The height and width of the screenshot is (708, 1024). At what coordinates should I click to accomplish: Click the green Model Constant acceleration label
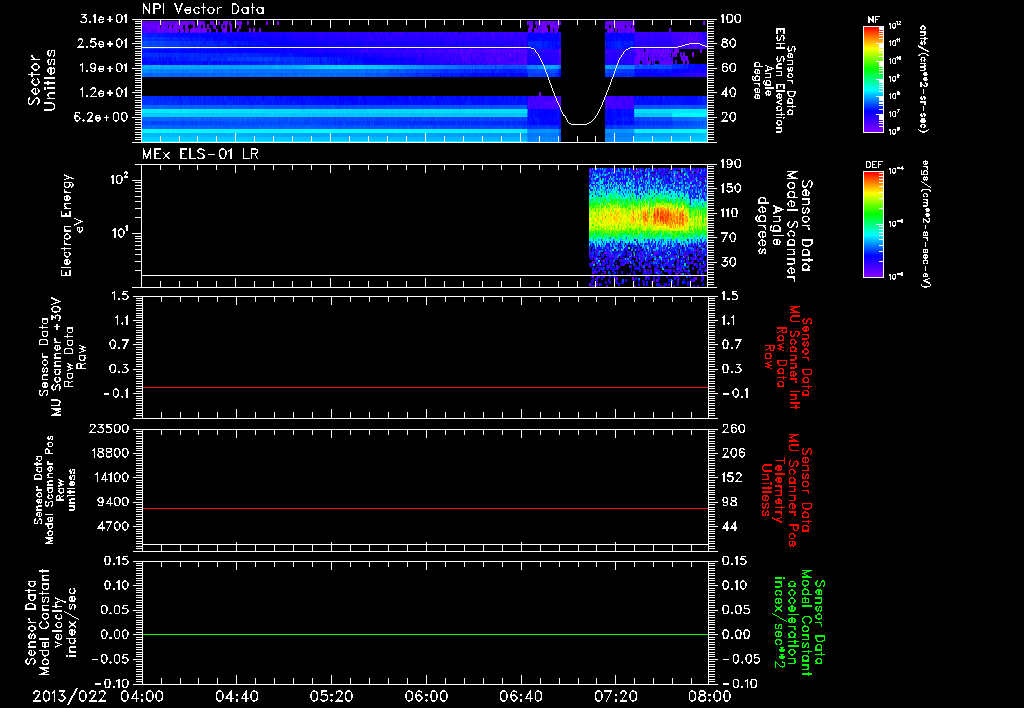pyautogui.click(x=799, y=625)
